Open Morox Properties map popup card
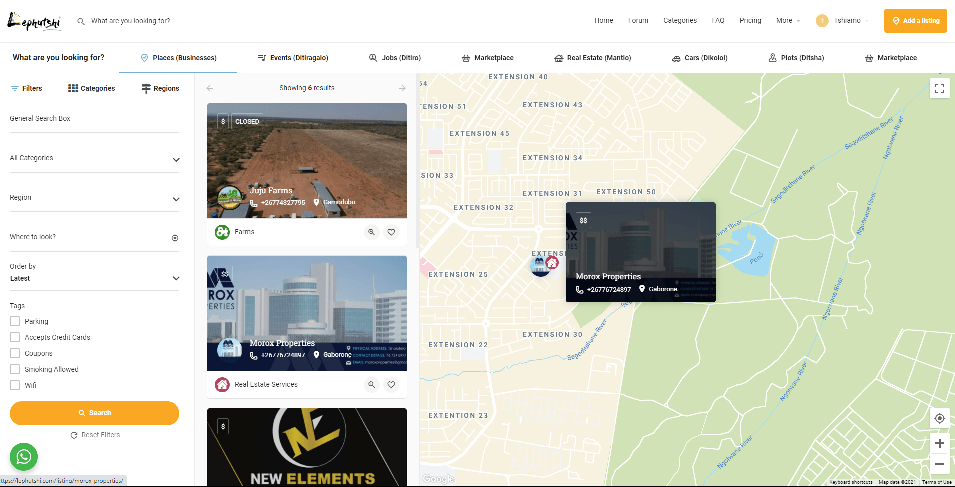 point(641,252)
